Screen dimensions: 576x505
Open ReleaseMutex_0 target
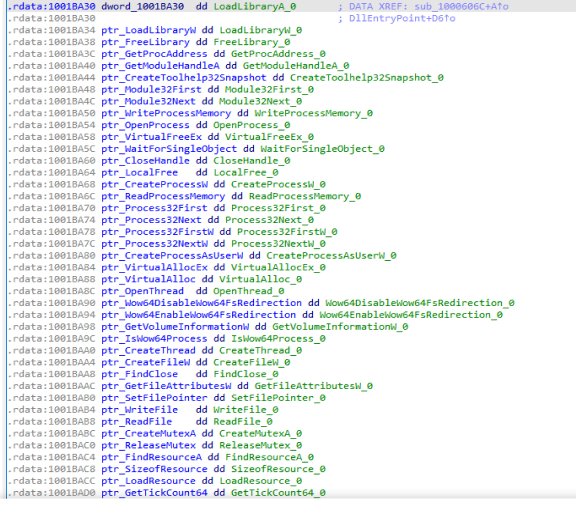(260, 446)
